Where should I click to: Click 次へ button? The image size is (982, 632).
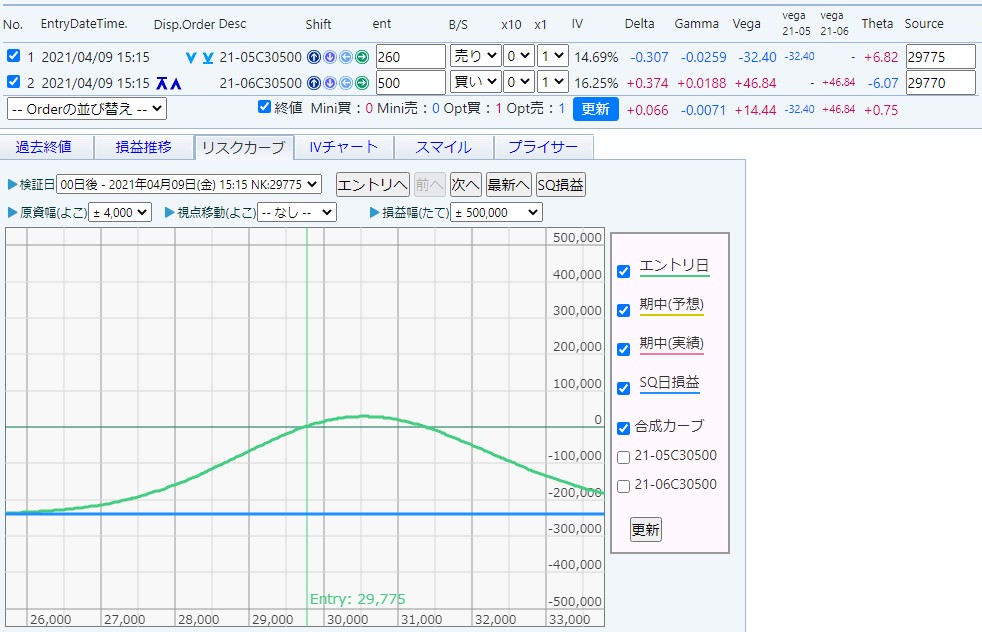465,185
